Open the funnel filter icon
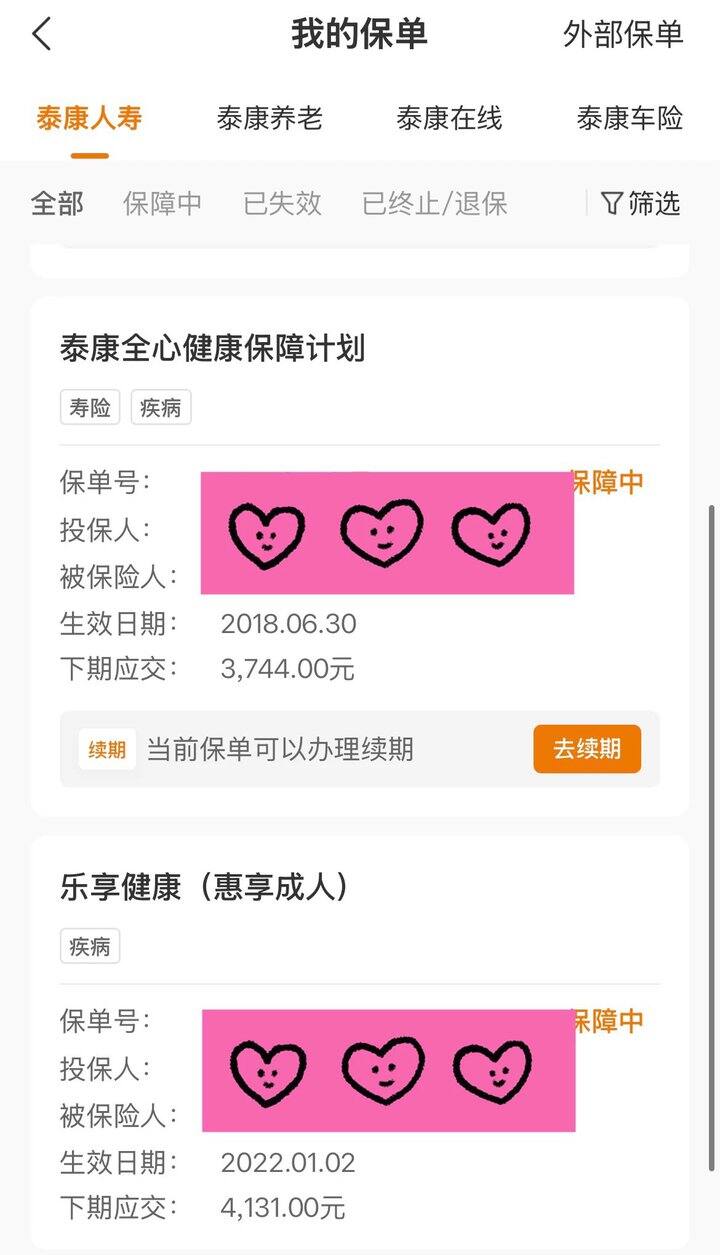This screenshot has height=1255, width=720. click(612, 204)
